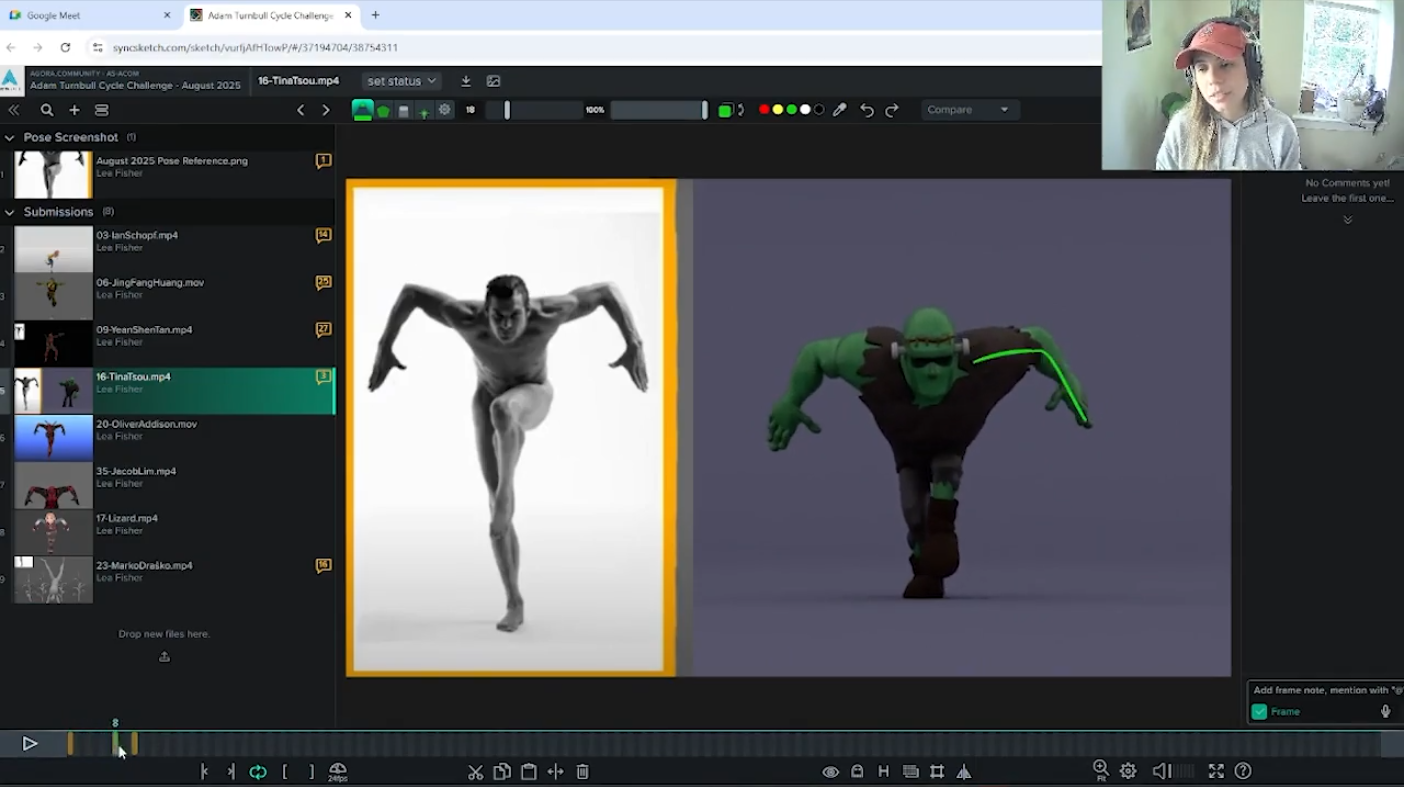Screen dimensions: 1404x787
Task: Copy the sketch frame
Action: pyautogui.click(x=502, y=771)
